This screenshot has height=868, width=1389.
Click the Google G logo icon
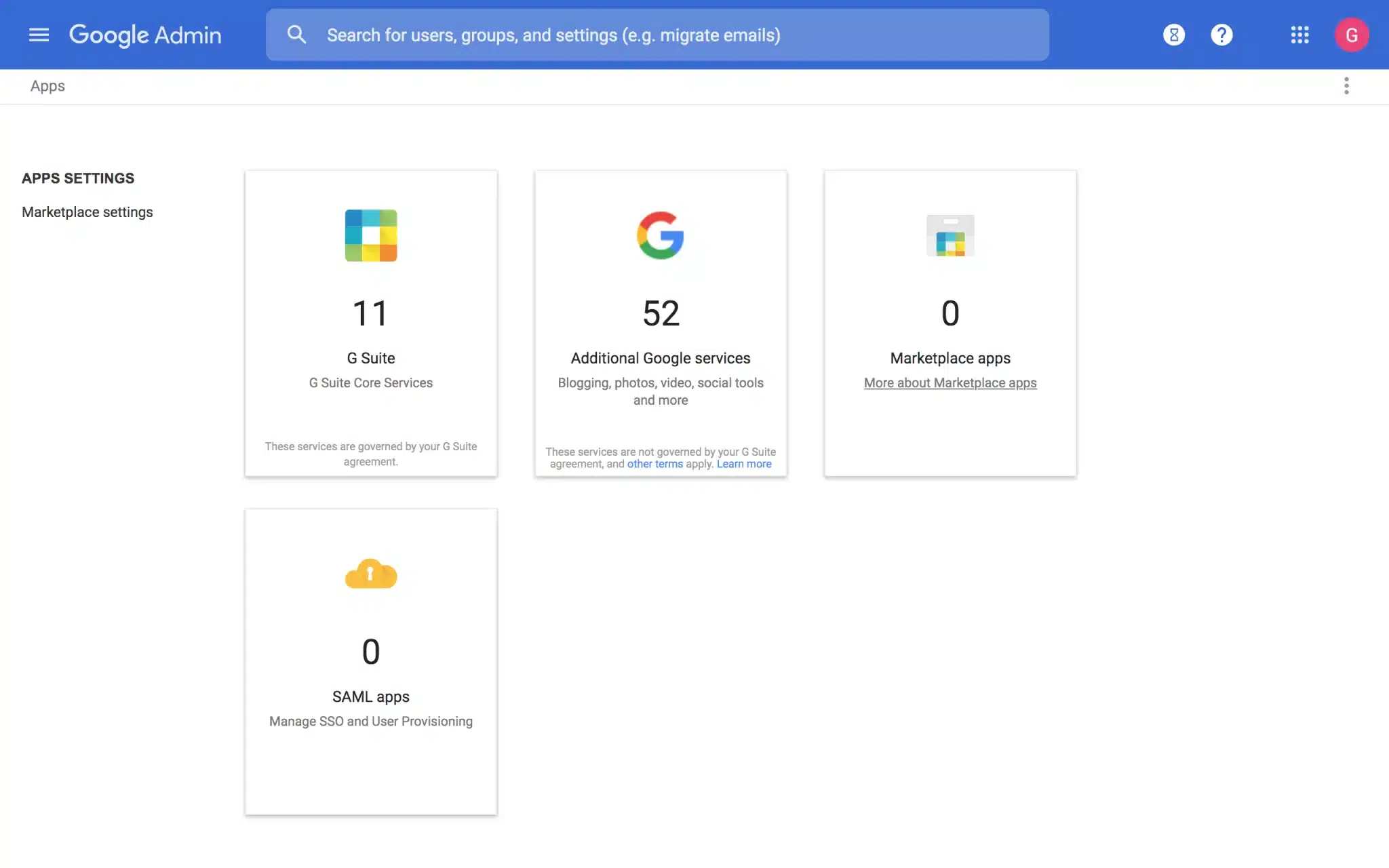coord(660,235)
